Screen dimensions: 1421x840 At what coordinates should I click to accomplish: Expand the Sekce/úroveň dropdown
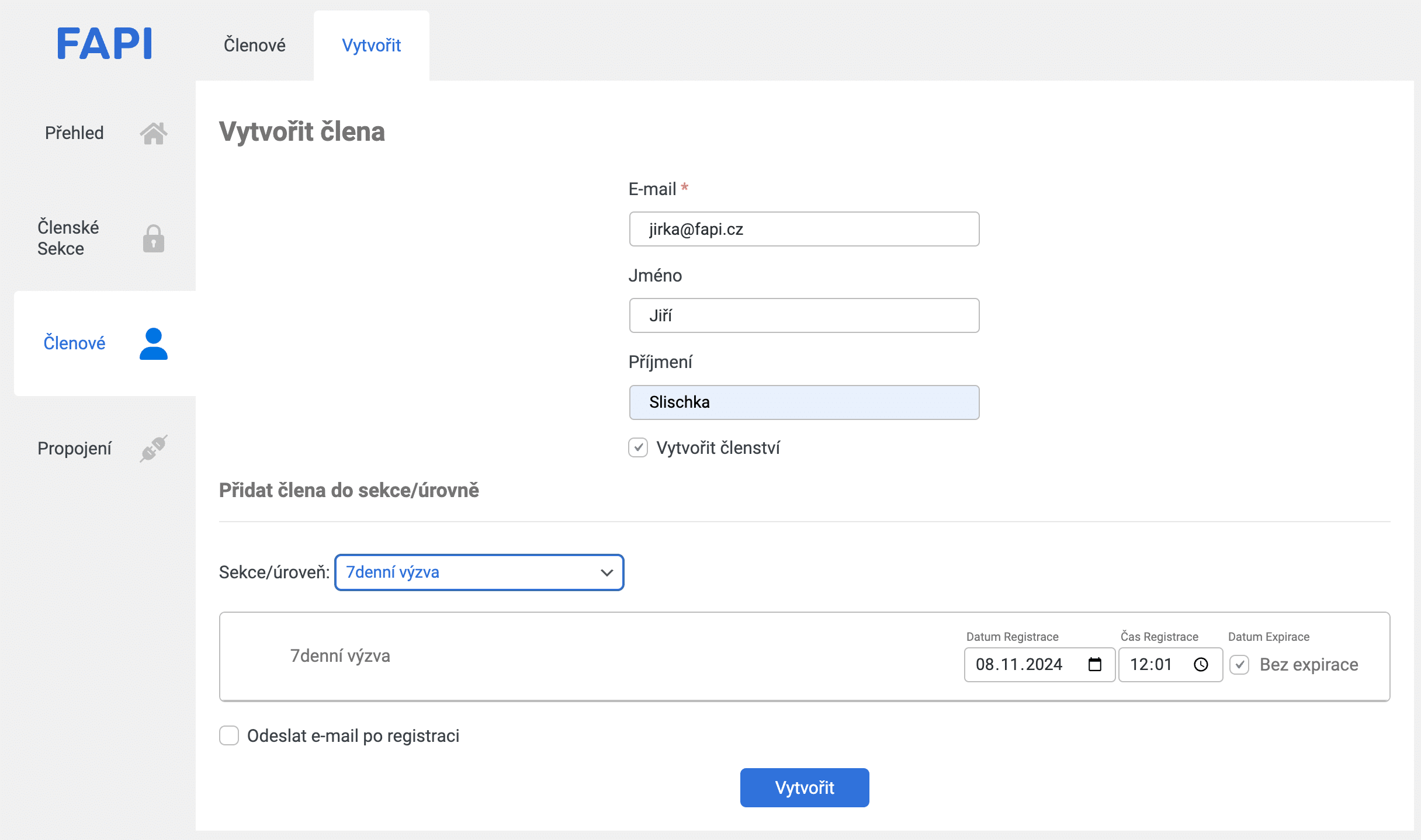pyautogui.click(x=479, y=572)
